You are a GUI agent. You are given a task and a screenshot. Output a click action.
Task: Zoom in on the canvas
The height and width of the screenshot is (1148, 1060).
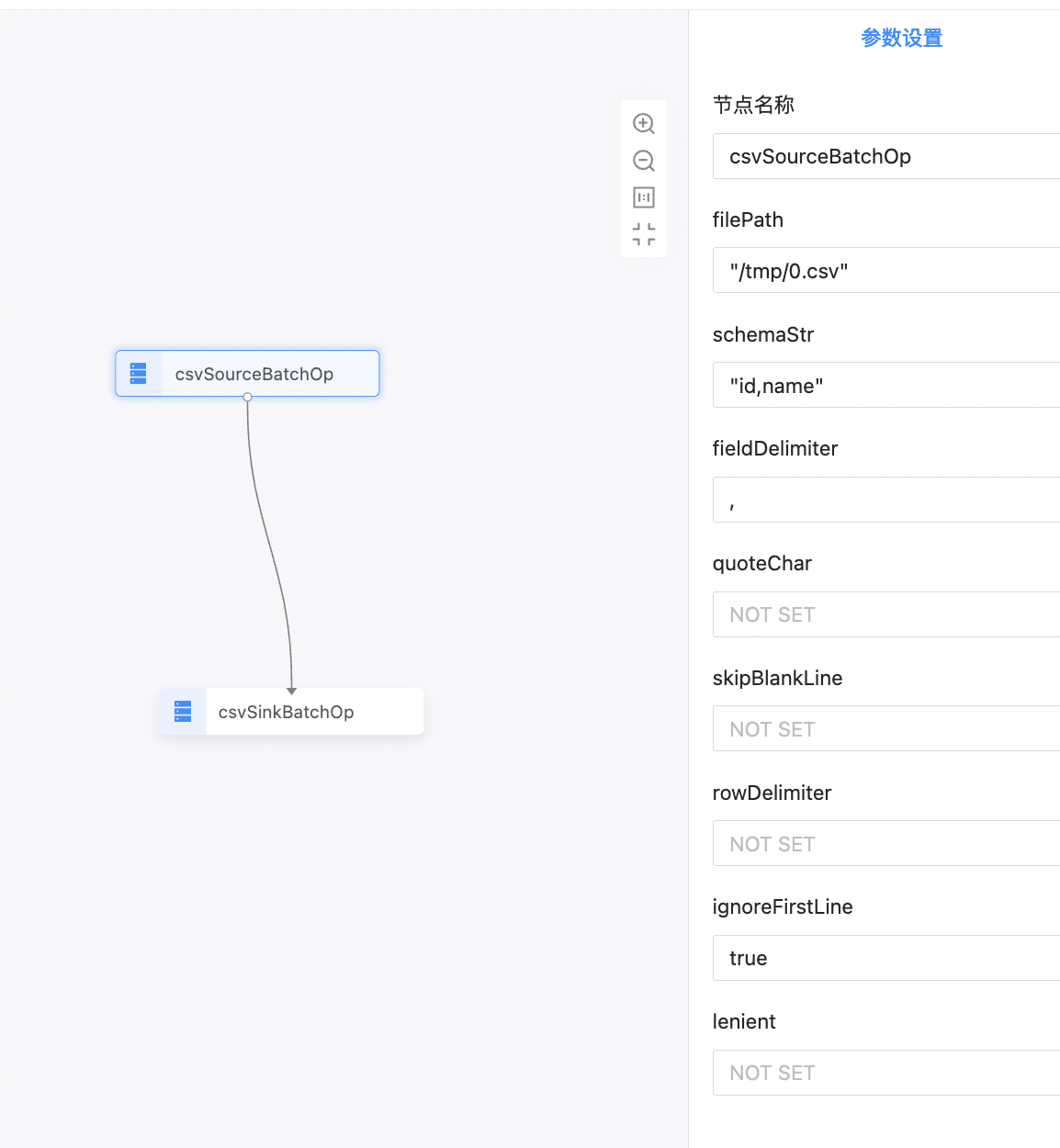[644, 123]
